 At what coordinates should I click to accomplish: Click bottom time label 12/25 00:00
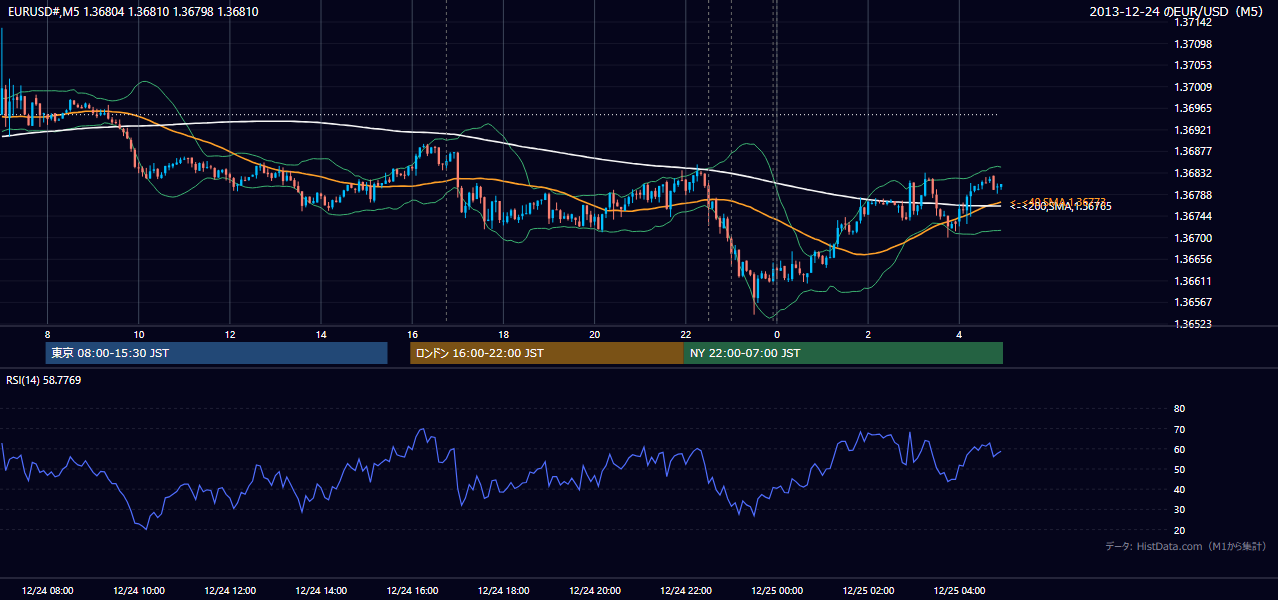(x=777, y=591)
